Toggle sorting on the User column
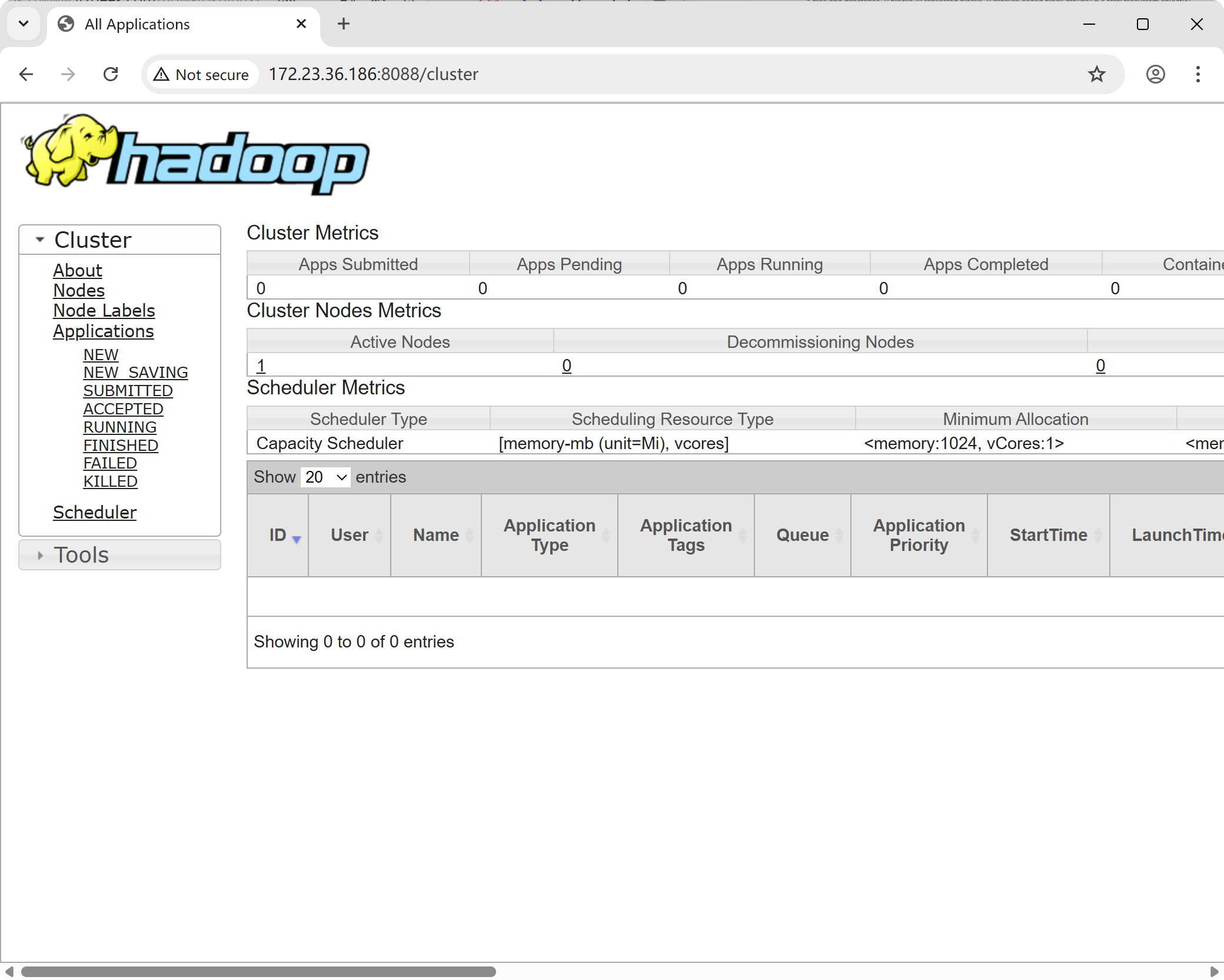The width and height of the screenshot is (1224, 980). 349,534
